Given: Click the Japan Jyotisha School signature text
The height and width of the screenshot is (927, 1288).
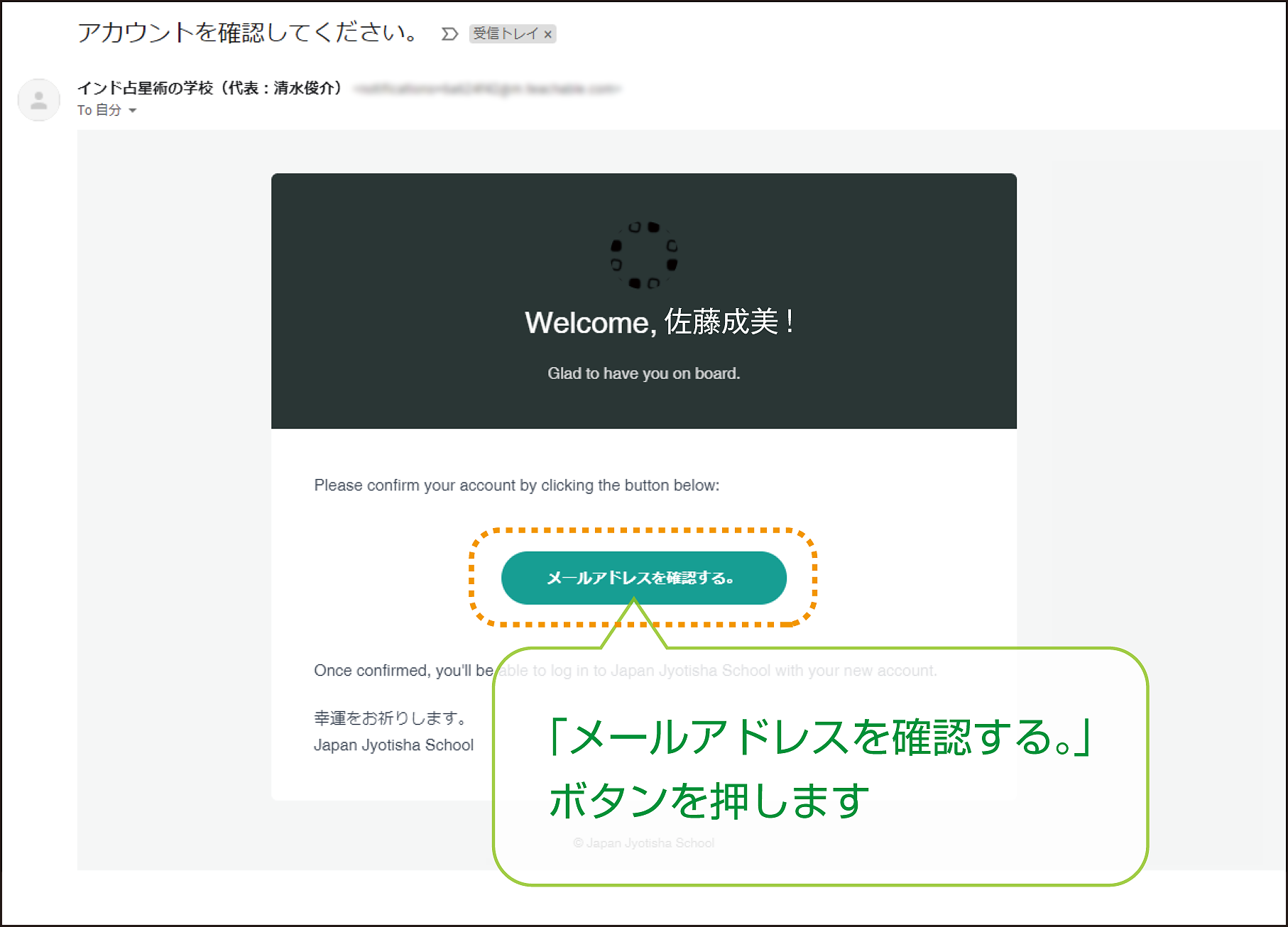Looking at the screenshot, I should pyautogui.click(x=393, y=745).
